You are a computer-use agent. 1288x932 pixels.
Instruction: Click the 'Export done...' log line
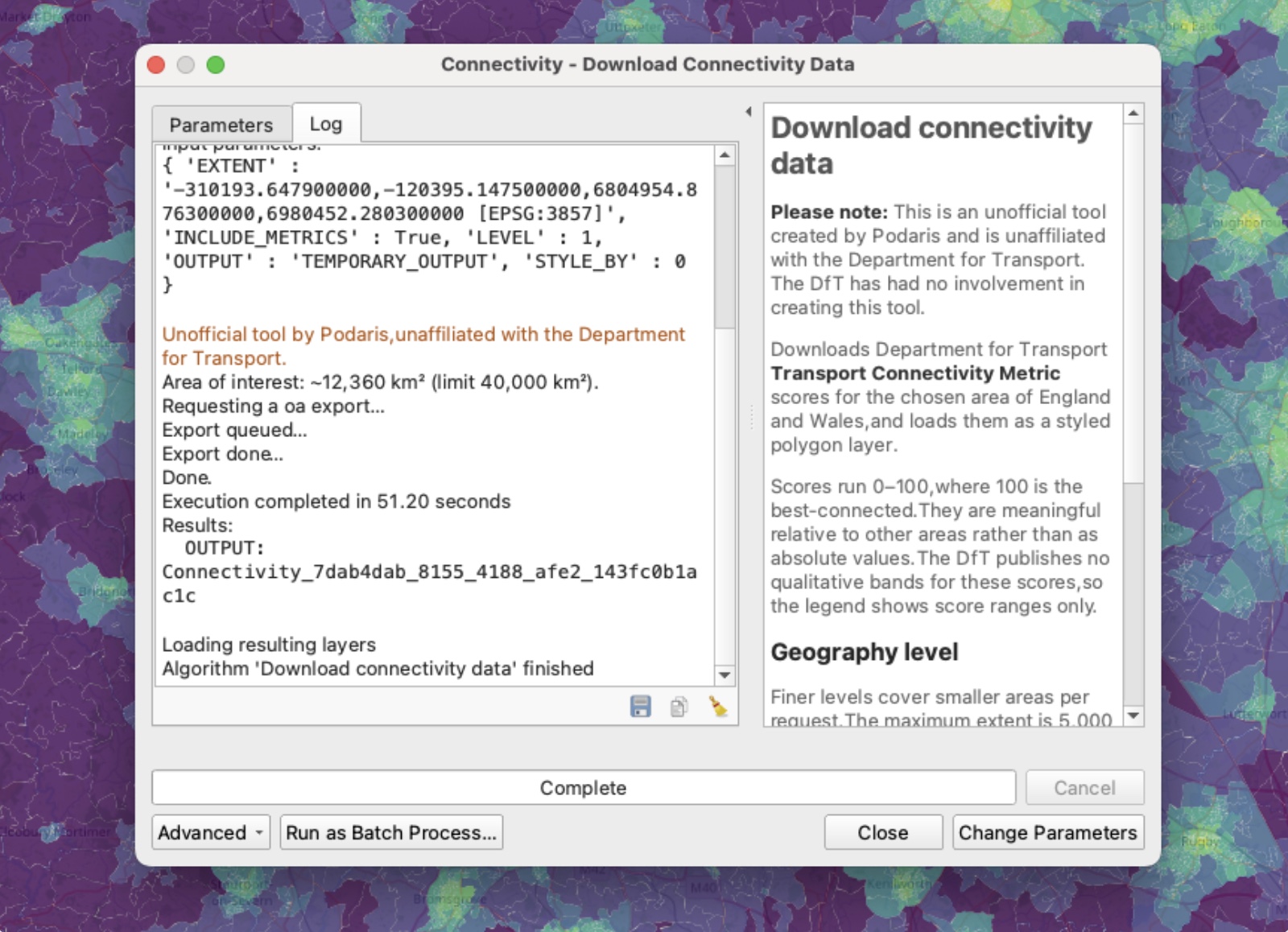click(x=222, y=454)
